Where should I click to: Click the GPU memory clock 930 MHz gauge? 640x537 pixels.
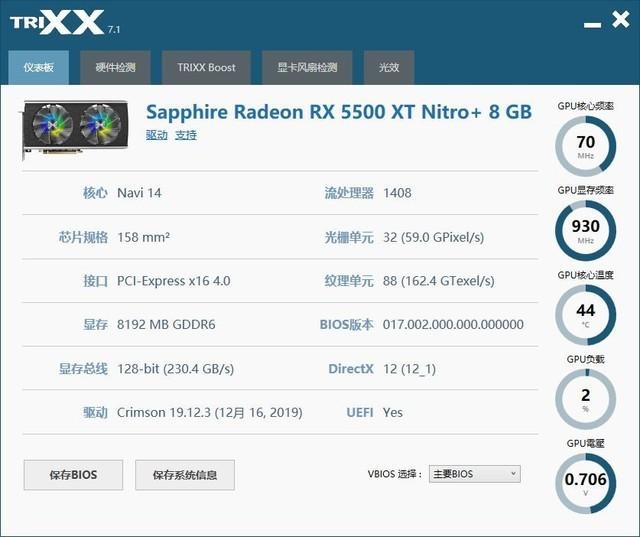coord(586,231)
